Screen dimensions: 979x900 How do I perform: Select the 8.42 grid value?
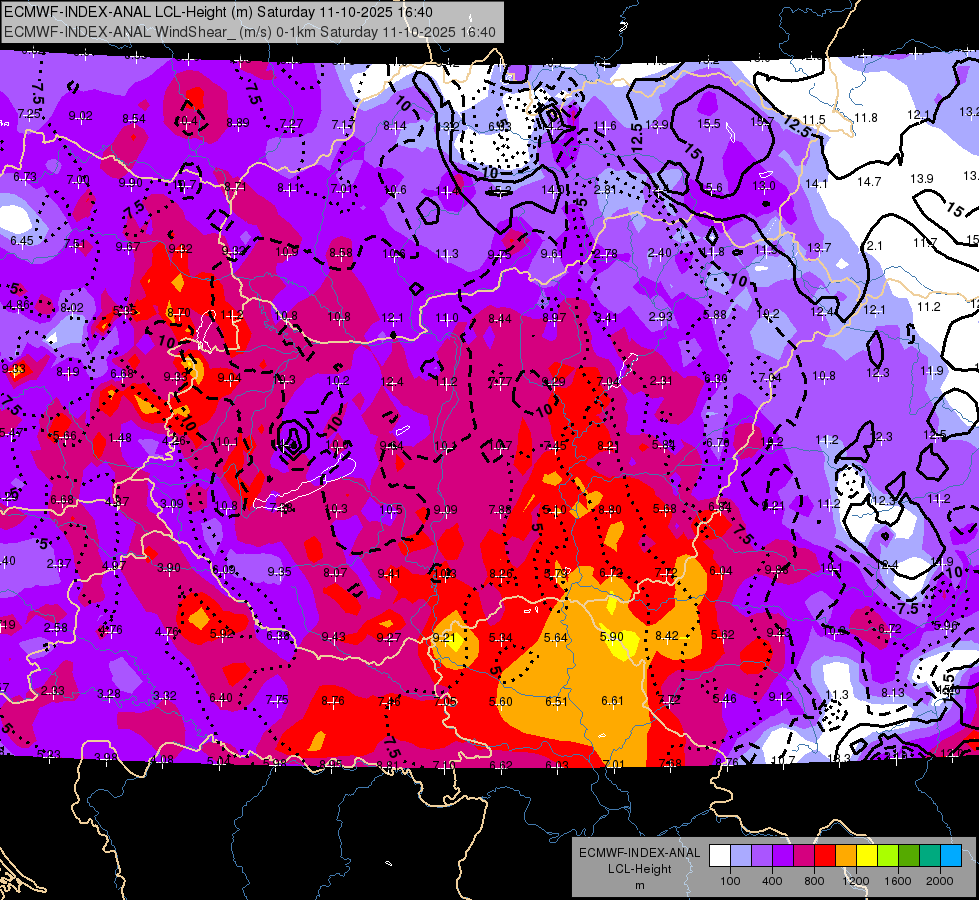667,636
